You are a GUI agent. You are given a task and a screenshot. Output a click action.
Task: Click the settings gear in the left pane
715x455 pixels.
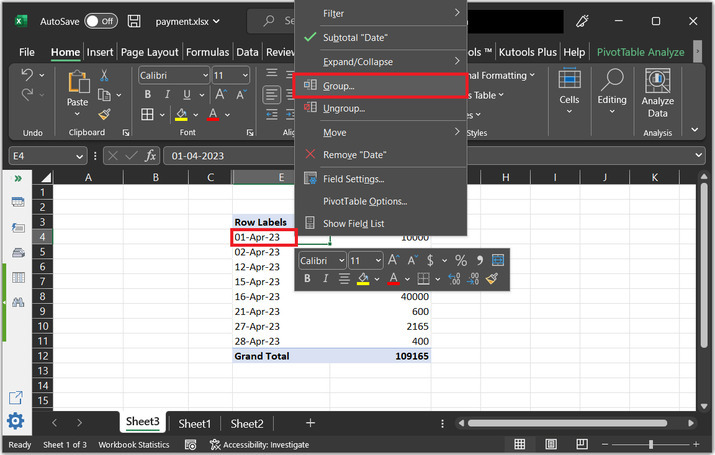[x=16, y=421]
